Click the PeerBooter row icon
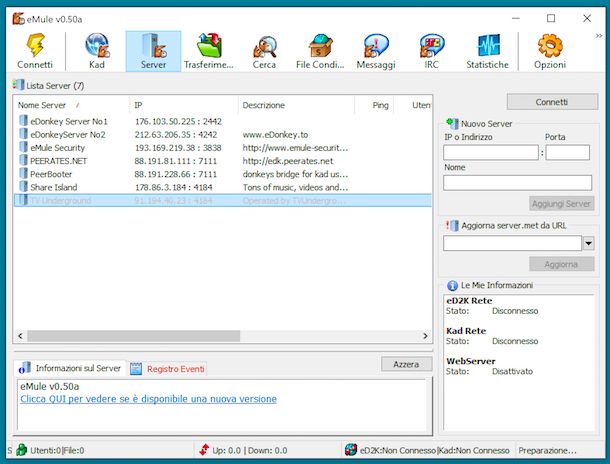 pos(23,173)
